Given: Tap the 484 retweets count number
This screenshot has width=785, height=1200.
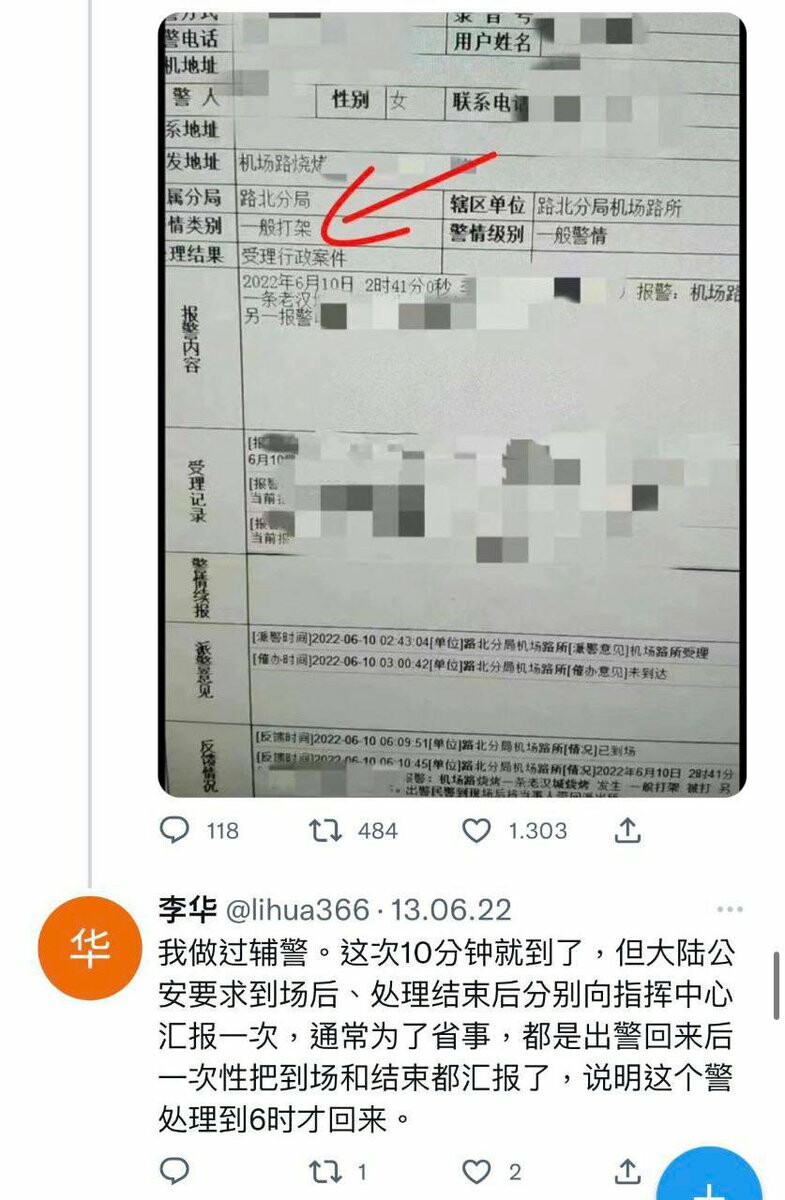Looking at the screenshot, I should 377,831.
